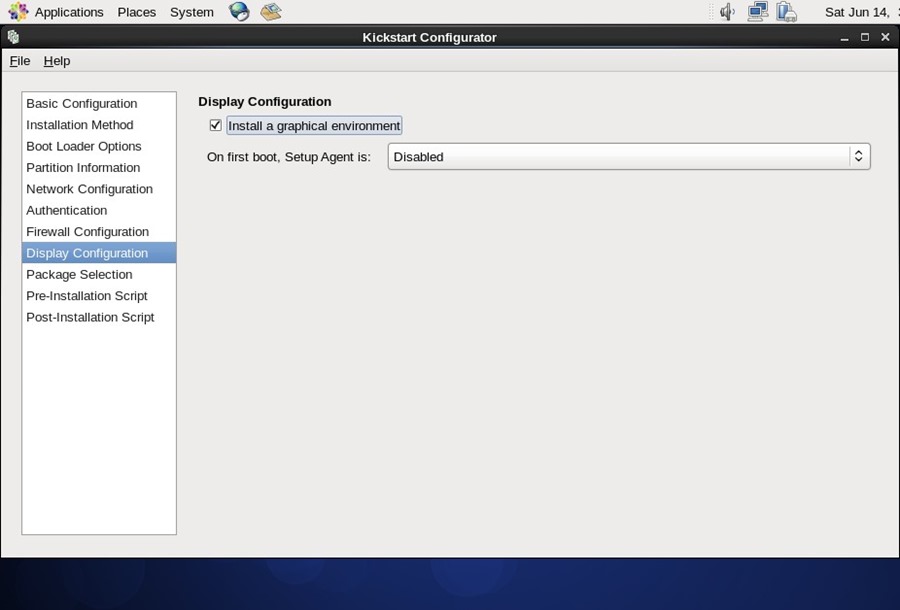Click the speaker volume icon in the panel
900x610 pixels.
[x=724, y=11]
